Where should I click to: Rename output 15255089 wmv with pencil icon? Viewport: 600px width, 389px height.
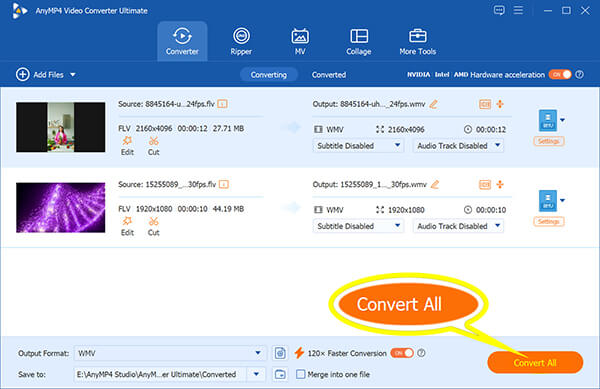[x=435, y=184]
